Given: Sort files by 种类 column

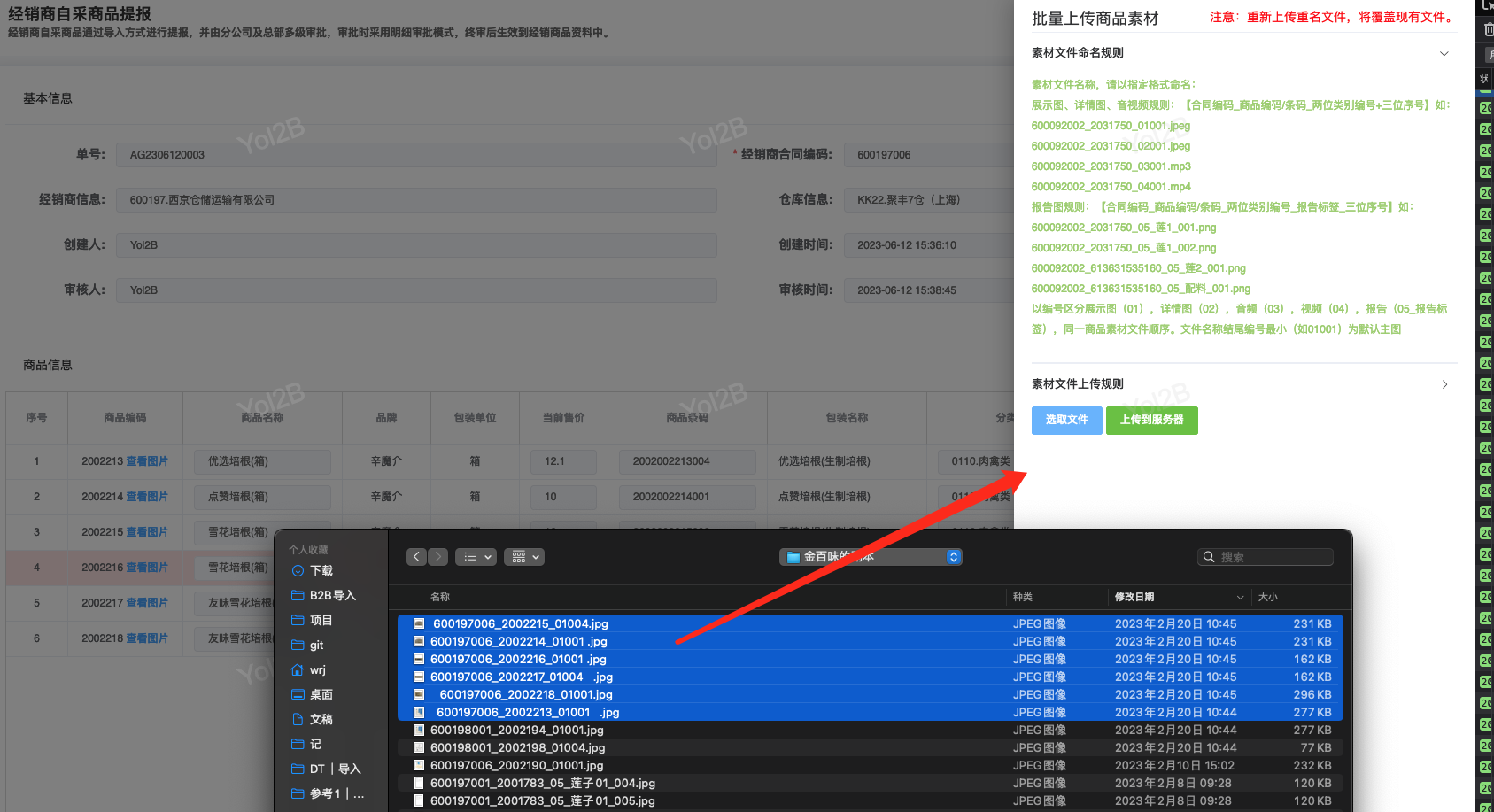Looking at the screenshot, I should [1023, 598].
